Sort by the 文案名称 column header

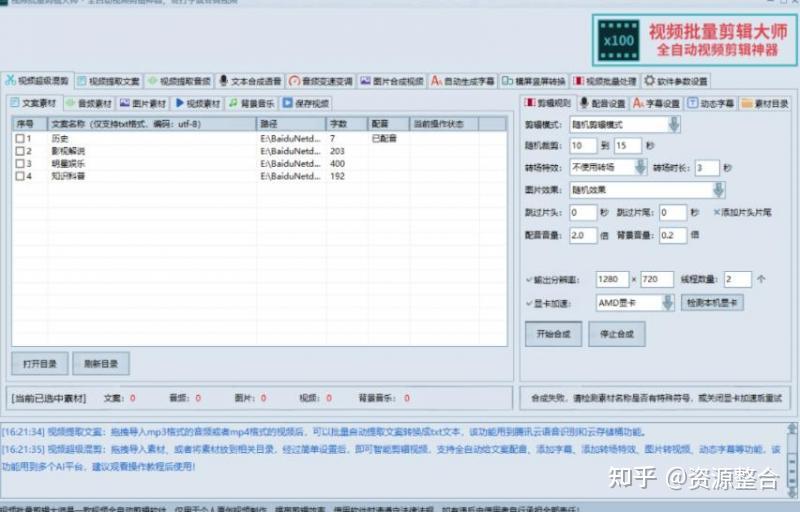(152, 124)
